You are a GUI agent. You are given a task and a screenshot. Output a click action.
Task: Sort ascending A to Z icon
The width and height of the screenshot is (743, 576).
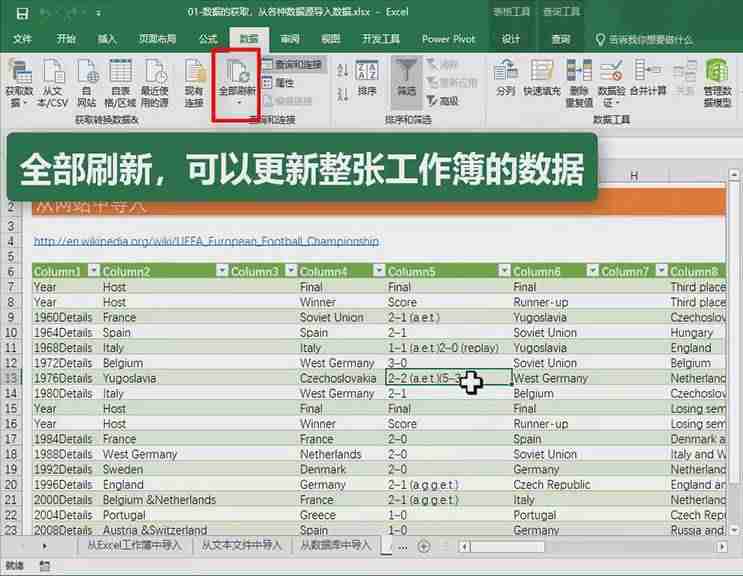tap(342, 71)
